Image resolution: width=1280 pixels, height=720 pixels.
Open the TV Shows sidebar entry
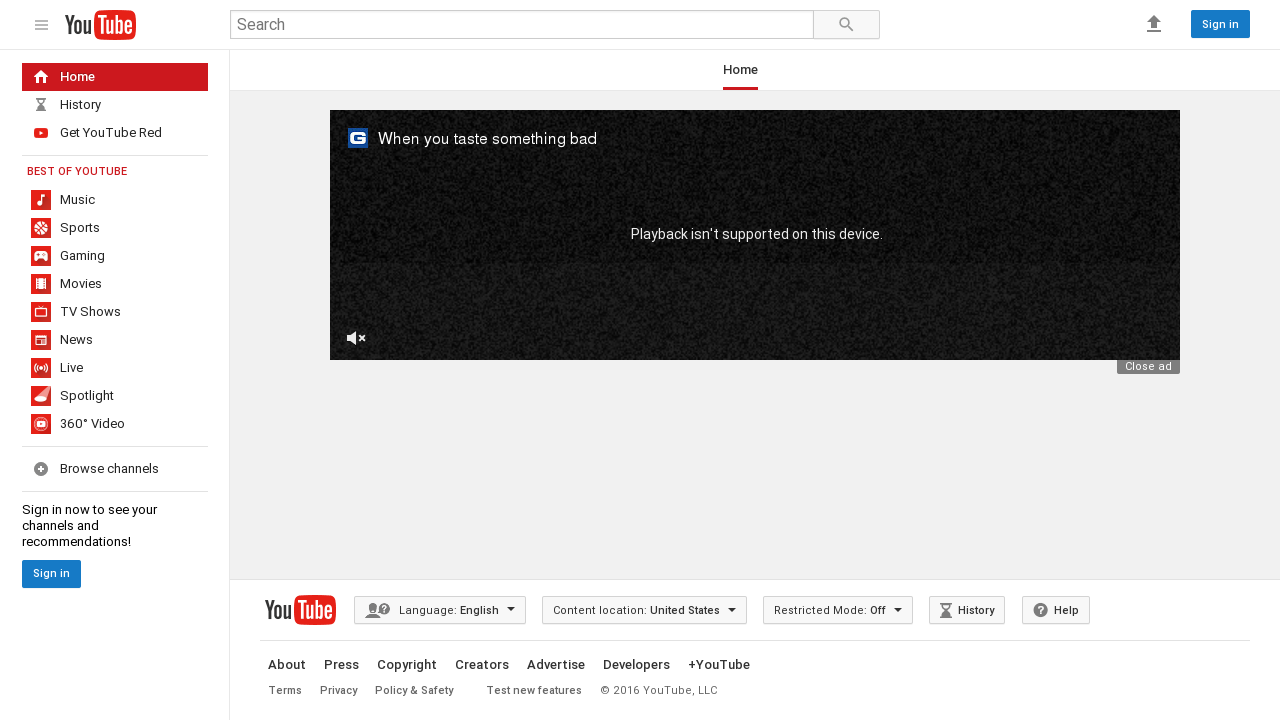pyautogui.click(x=115, y=312)
